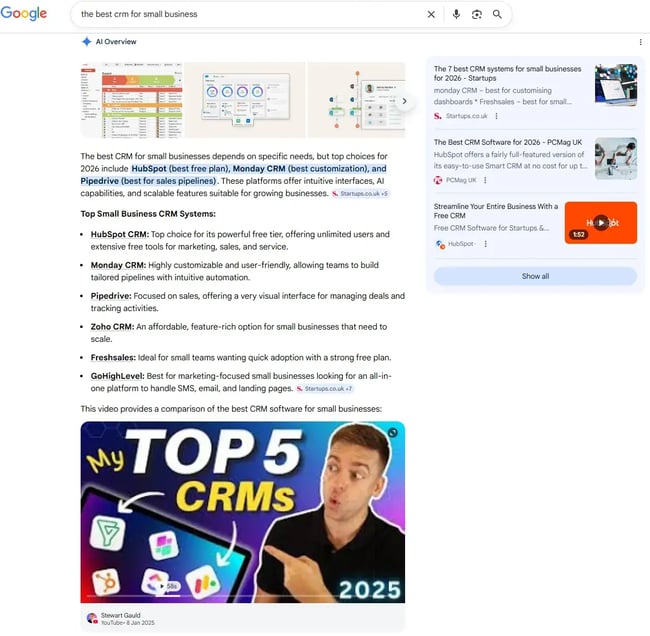
Task: Open the Startups article laptop thumbnail
Action: tap(616, 85)
